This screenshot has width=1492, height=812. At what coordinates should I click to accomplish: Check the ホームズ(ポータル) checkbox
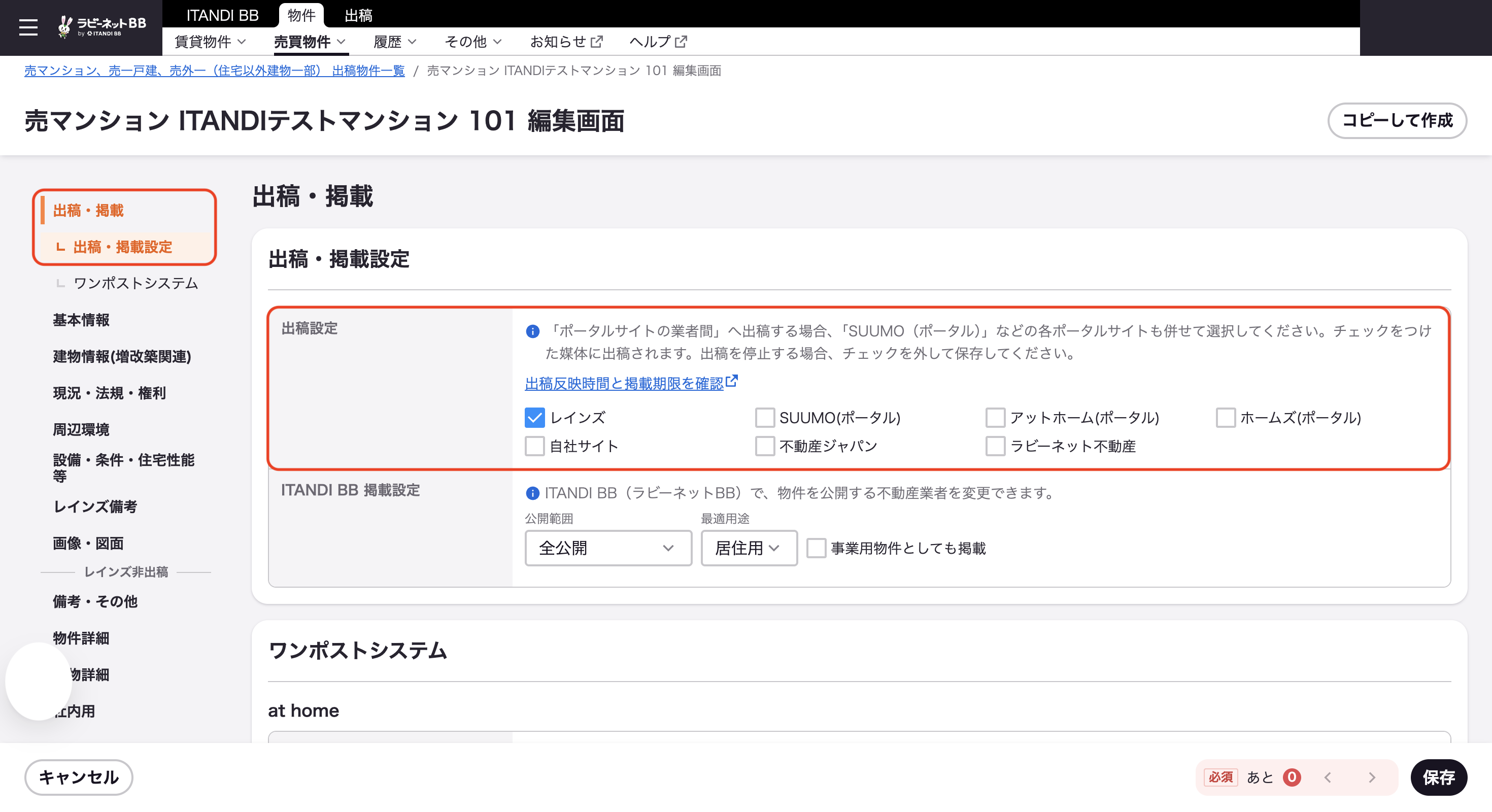coord(1226,418)
